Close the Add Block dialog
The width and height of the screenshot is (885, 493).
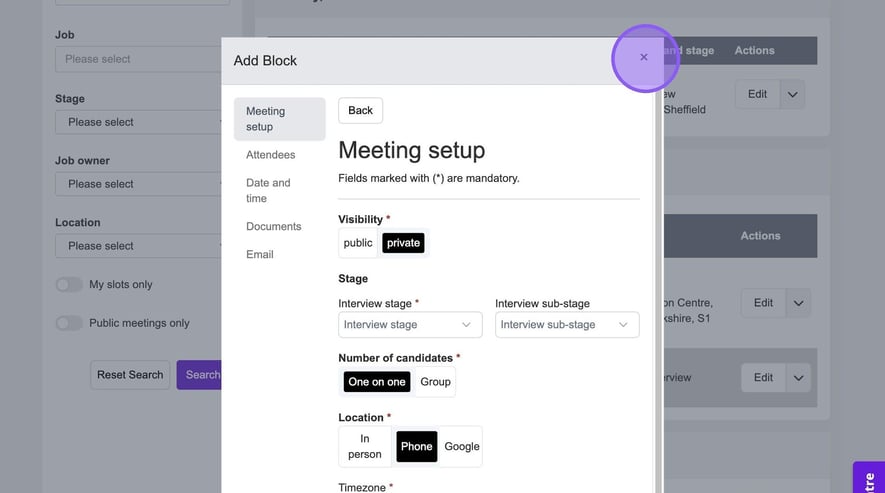pyautogui.click(x=644, y=58)
